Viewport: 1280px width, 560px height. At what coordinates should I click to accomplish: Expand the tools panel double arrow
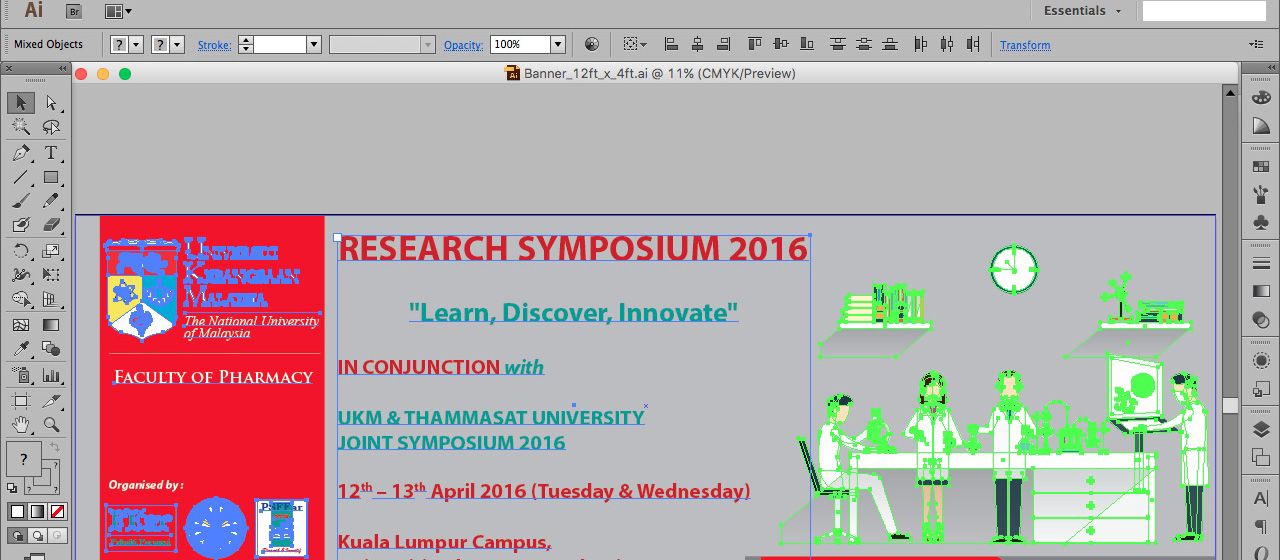tap(64, 68)
